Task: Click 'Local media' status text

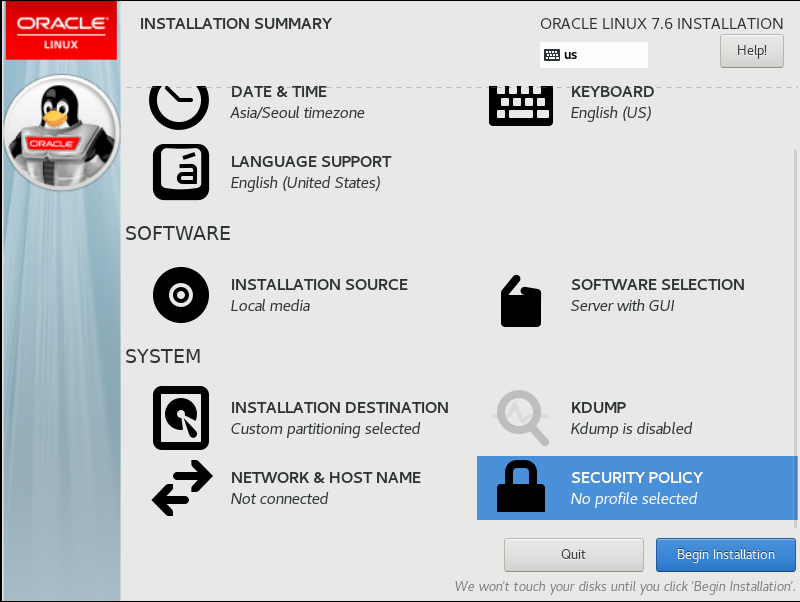Action: (270, 306)
